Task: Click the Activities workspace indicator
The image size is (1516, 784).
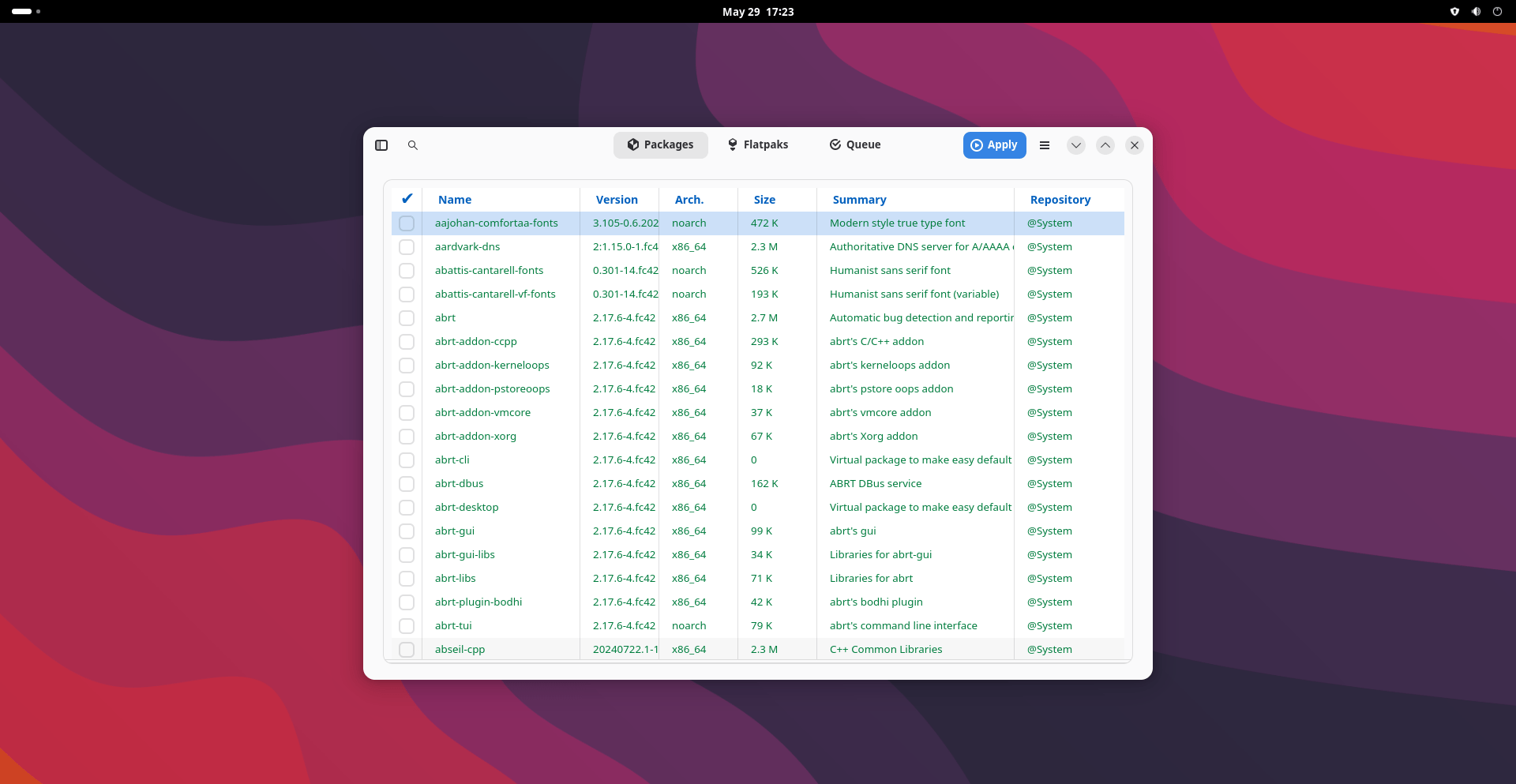Action: coord(26,12)
